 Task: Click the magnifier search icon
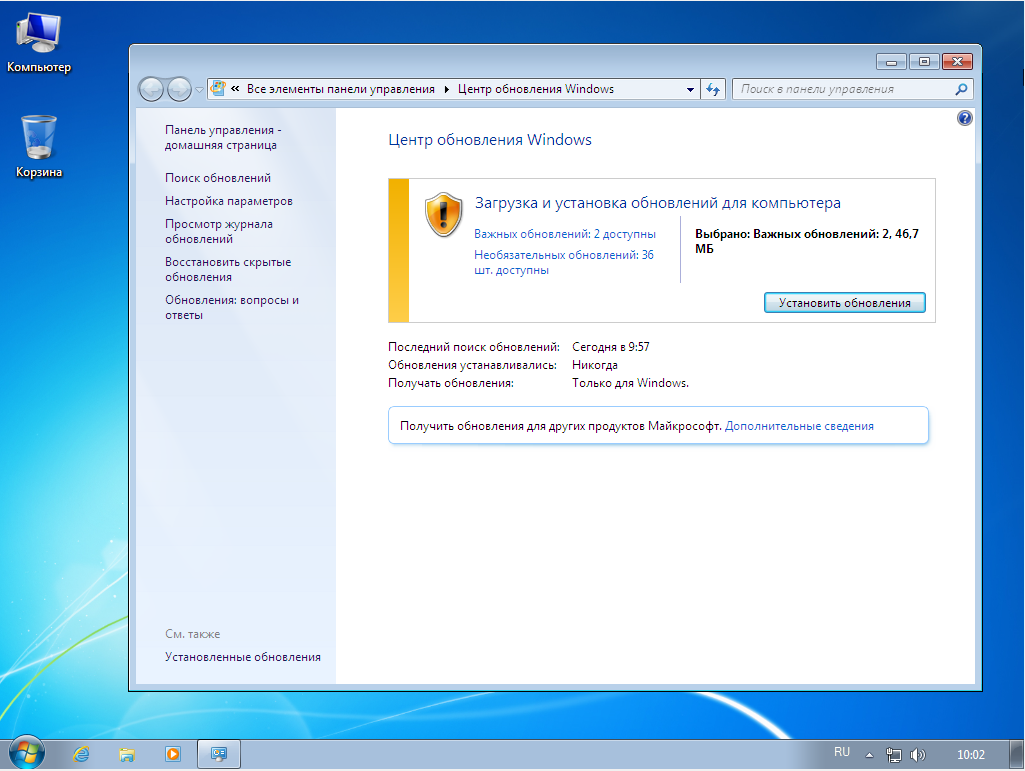[x=961, y=90]
